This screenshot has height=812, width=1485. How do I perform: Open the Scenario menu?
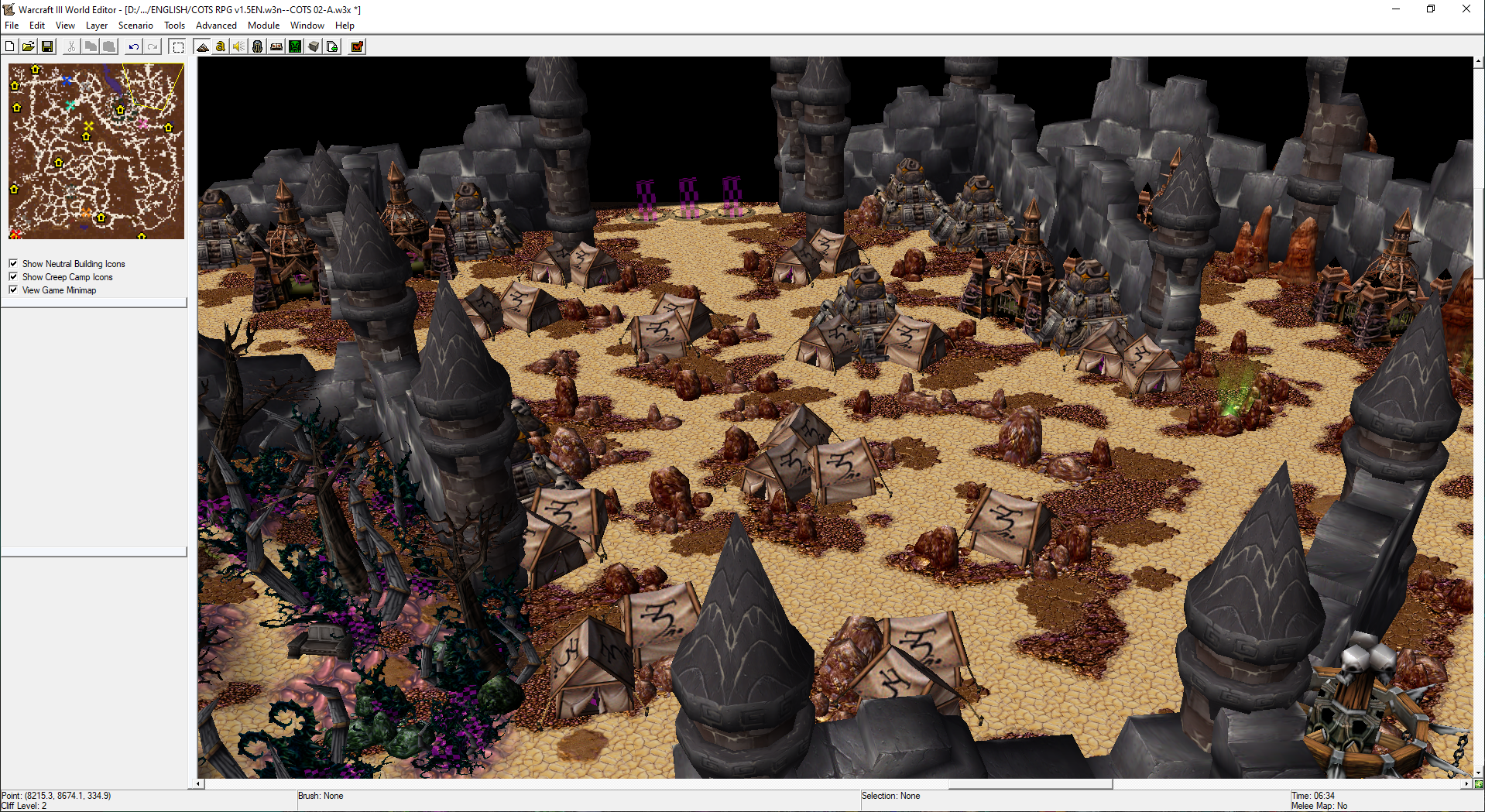click(x=135, y=26)
